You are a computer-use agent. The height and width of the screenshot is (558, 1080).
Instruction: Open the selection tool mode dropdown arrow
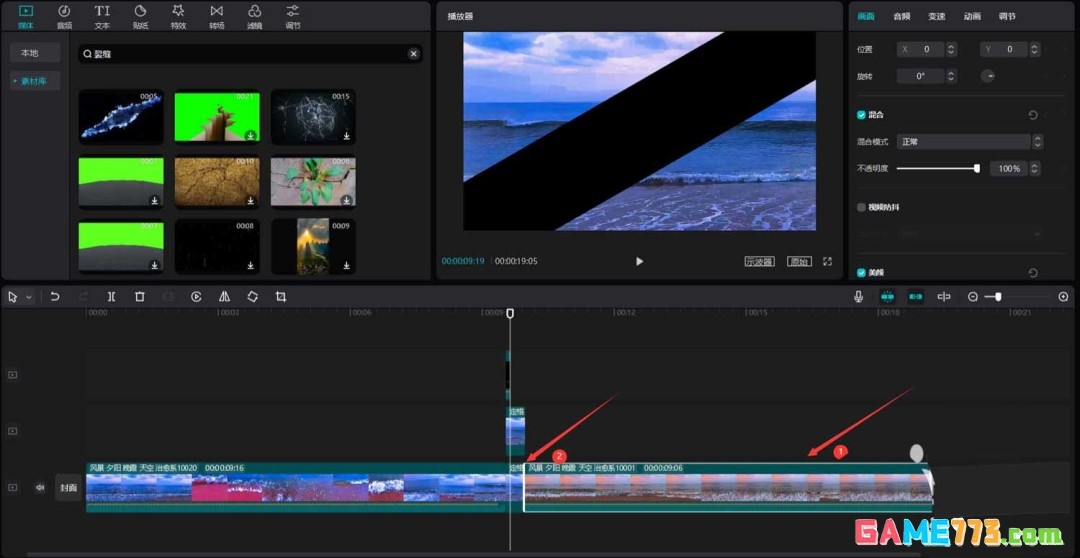coord(29,297)
